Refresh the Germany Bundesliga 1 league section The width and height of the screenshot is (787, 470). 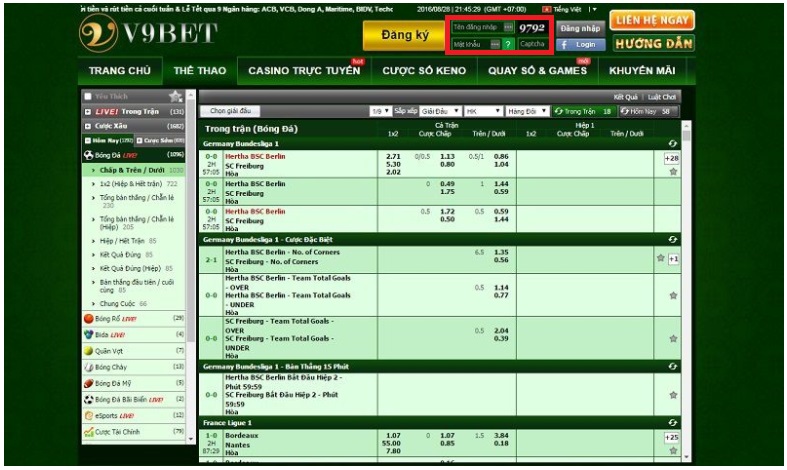coord(673,144)
